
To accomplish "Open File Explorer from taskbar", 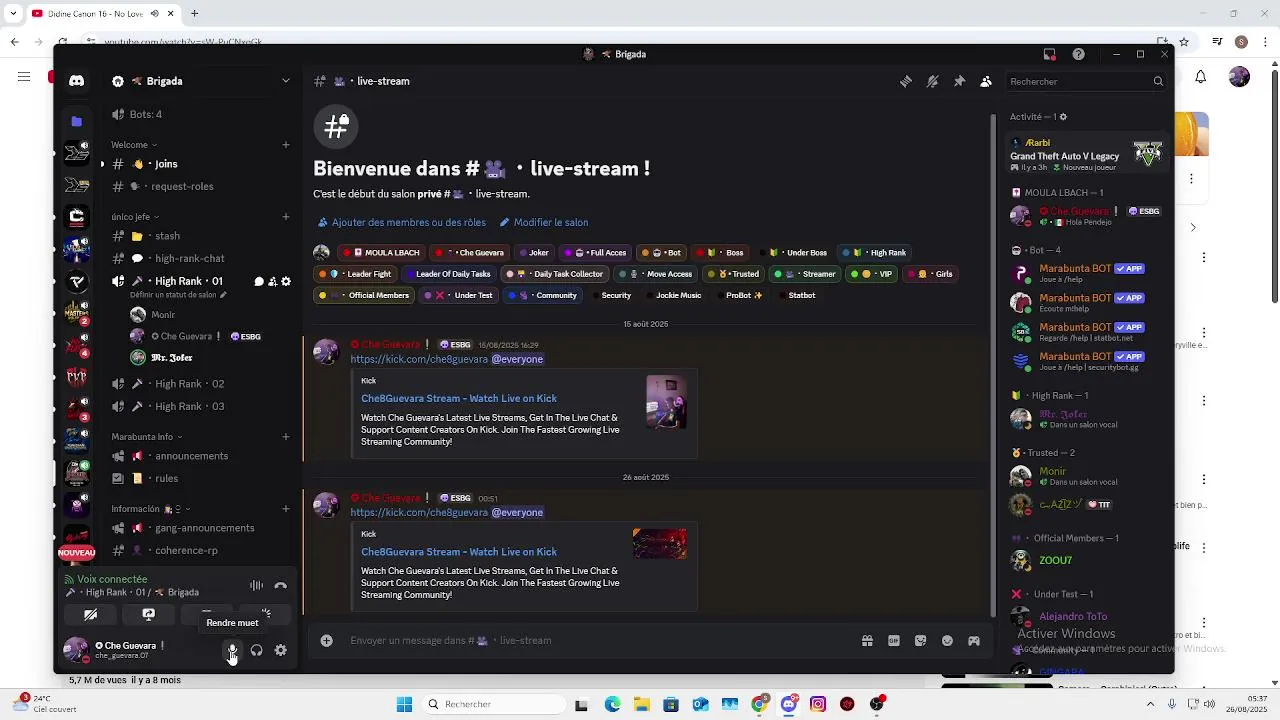I will [641, 705].
